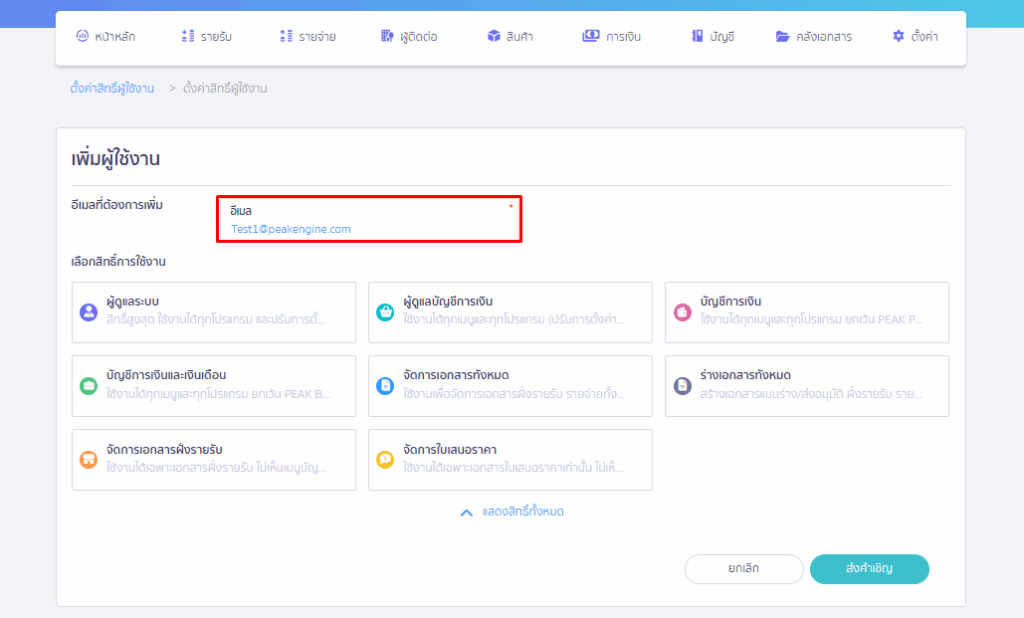Select the ร่างเอกสารทั้งหมด permission role
Screen dimensions: 1024x618
[806, 386]
